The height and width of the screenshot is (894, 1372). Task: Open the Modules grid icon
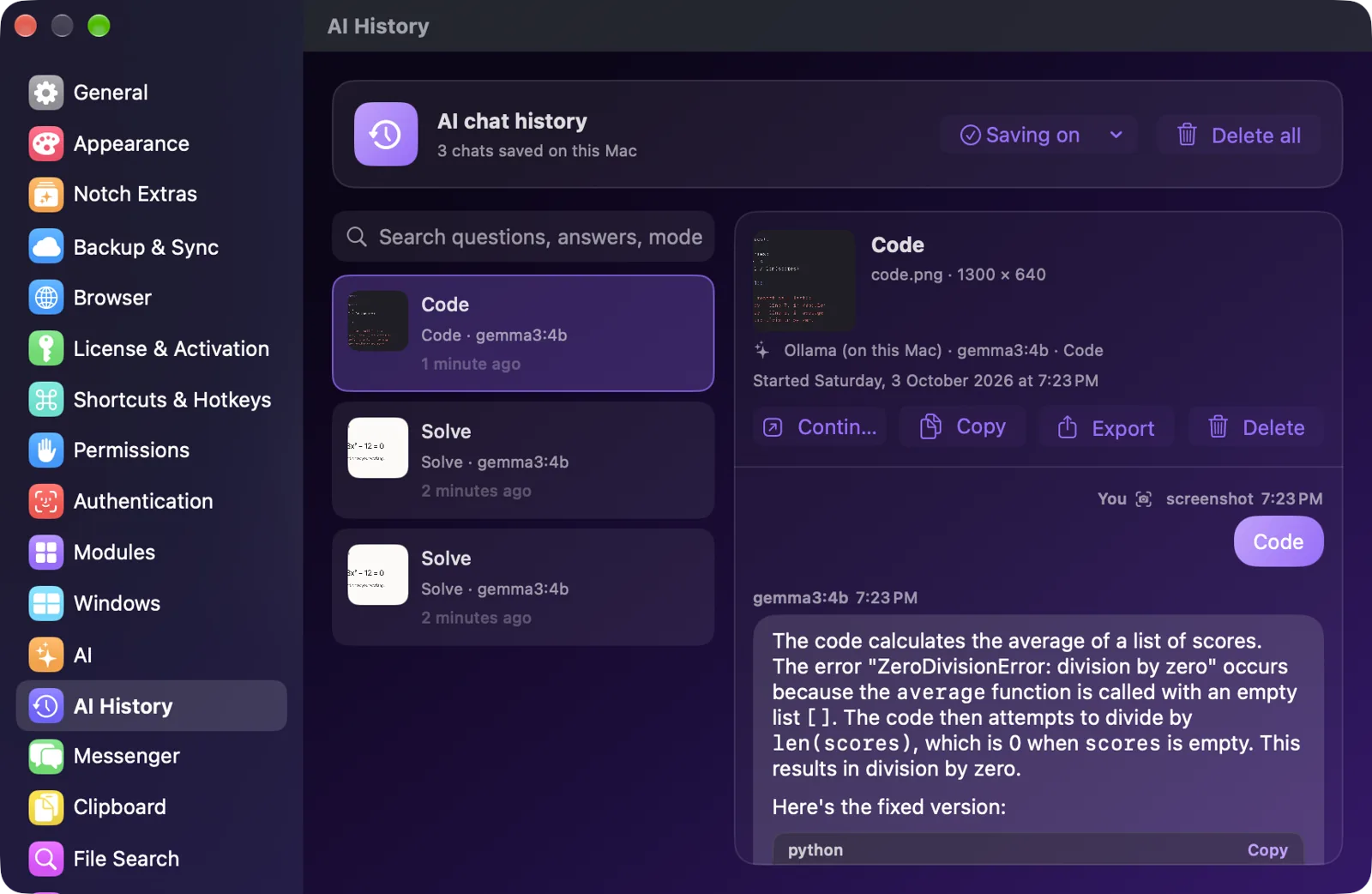[x=45, y=553]
